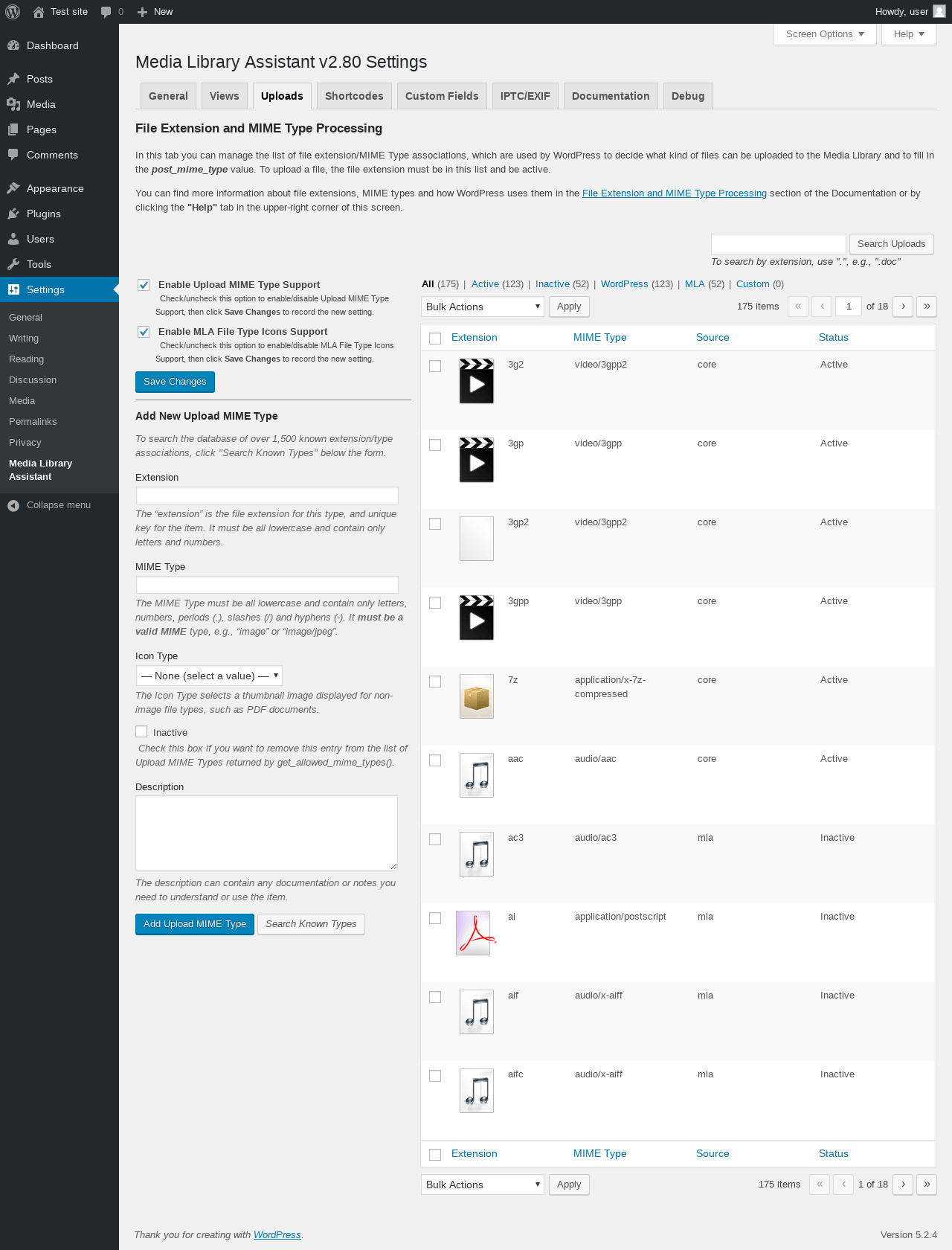Open the comments bubble icon in admin bar

106,12
